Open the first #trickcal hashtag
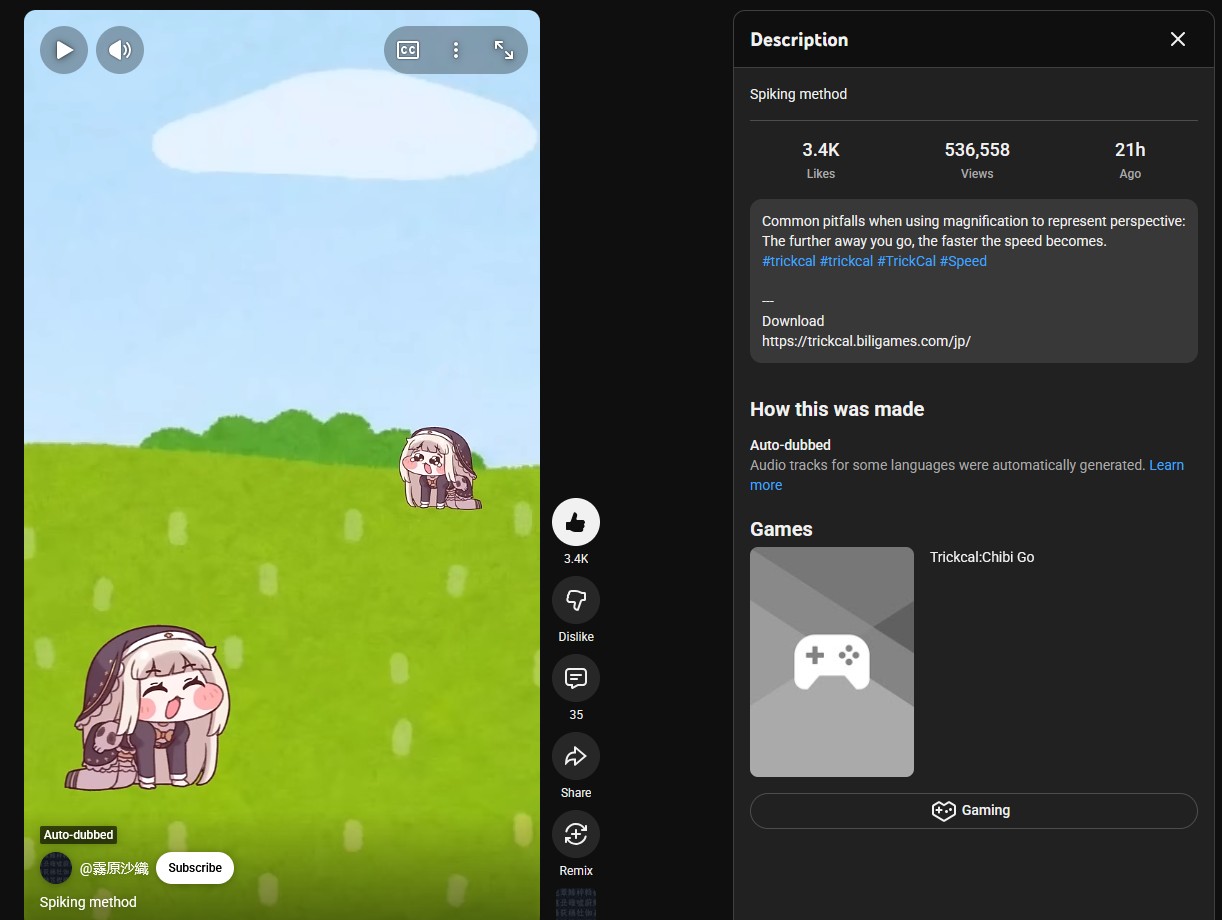The height and width of the screenshot is (920, 1222). coord(789,261)
